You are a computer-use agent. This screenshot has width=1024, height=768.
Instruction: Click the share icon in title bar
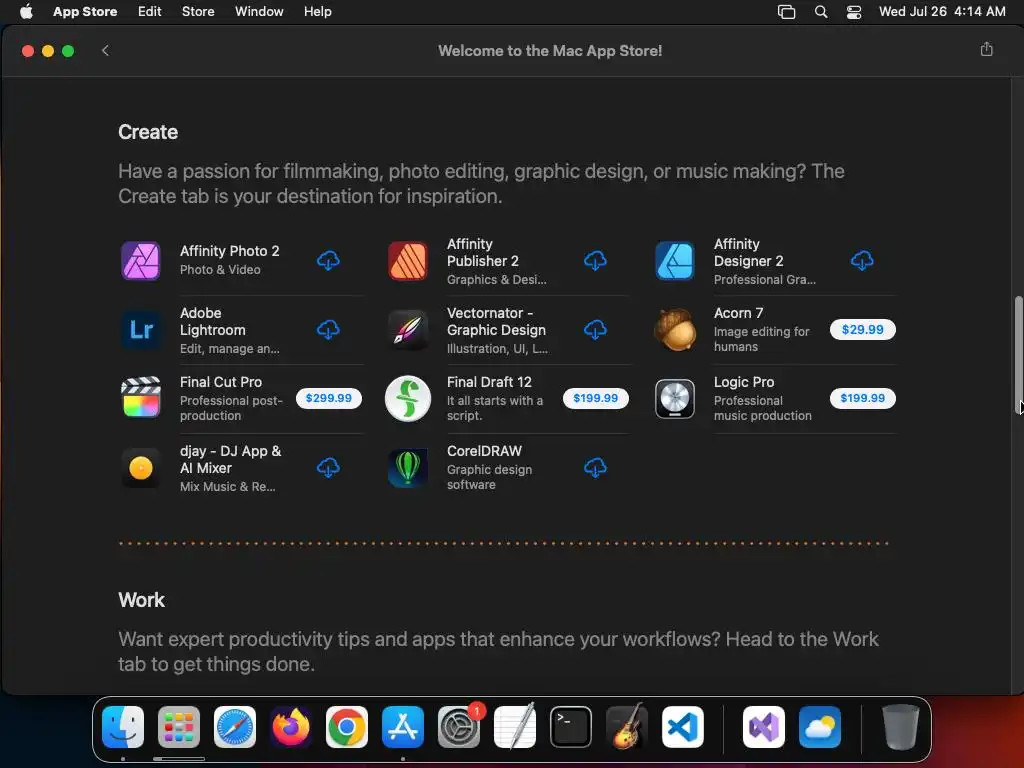tap(986, 50)
